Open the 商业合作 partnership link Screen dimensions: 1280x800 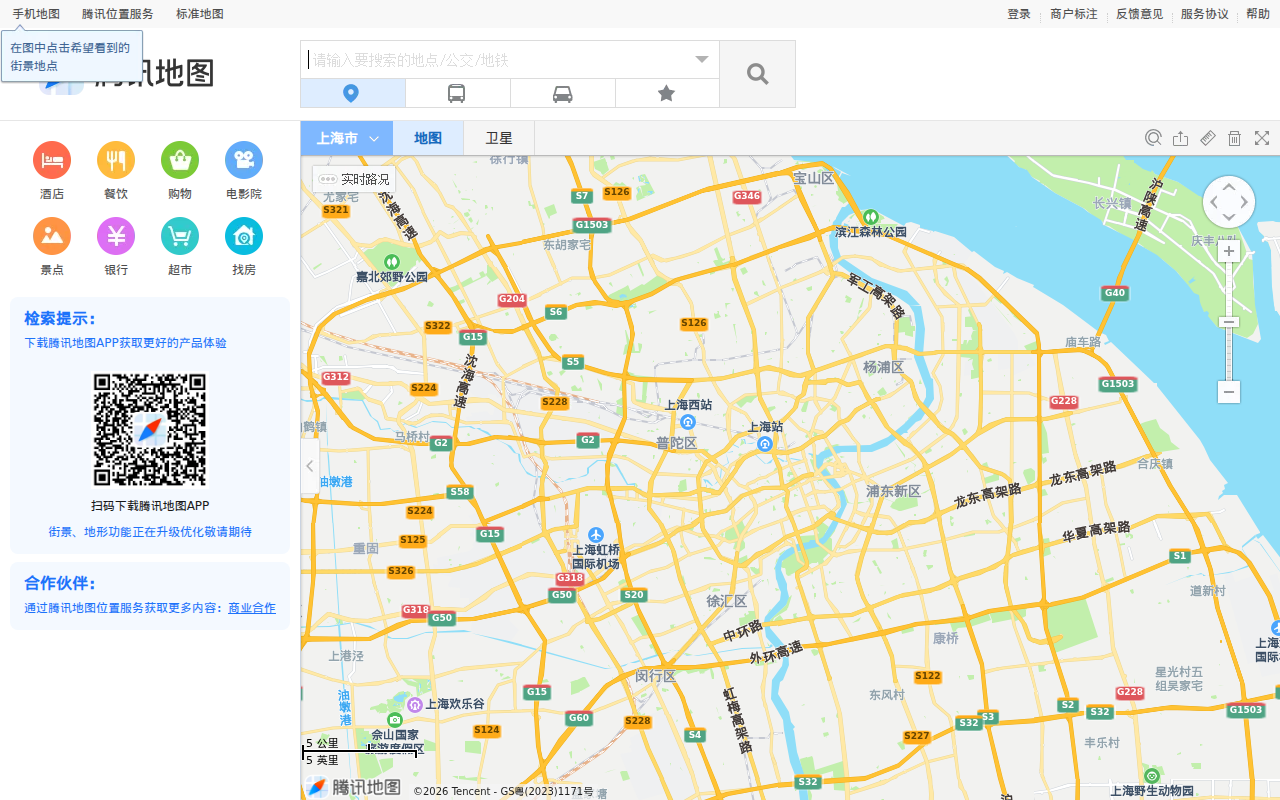tap(251, 607)
